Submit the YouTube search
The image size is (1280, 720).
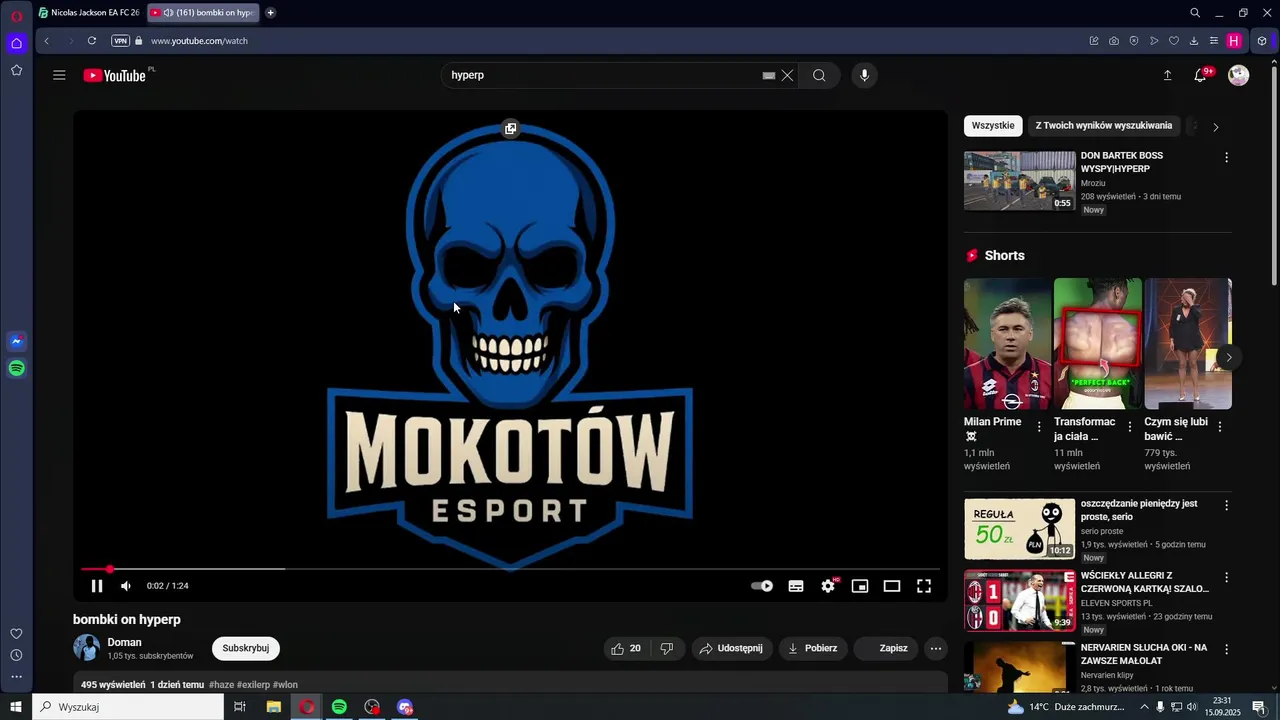click(819, 75)
